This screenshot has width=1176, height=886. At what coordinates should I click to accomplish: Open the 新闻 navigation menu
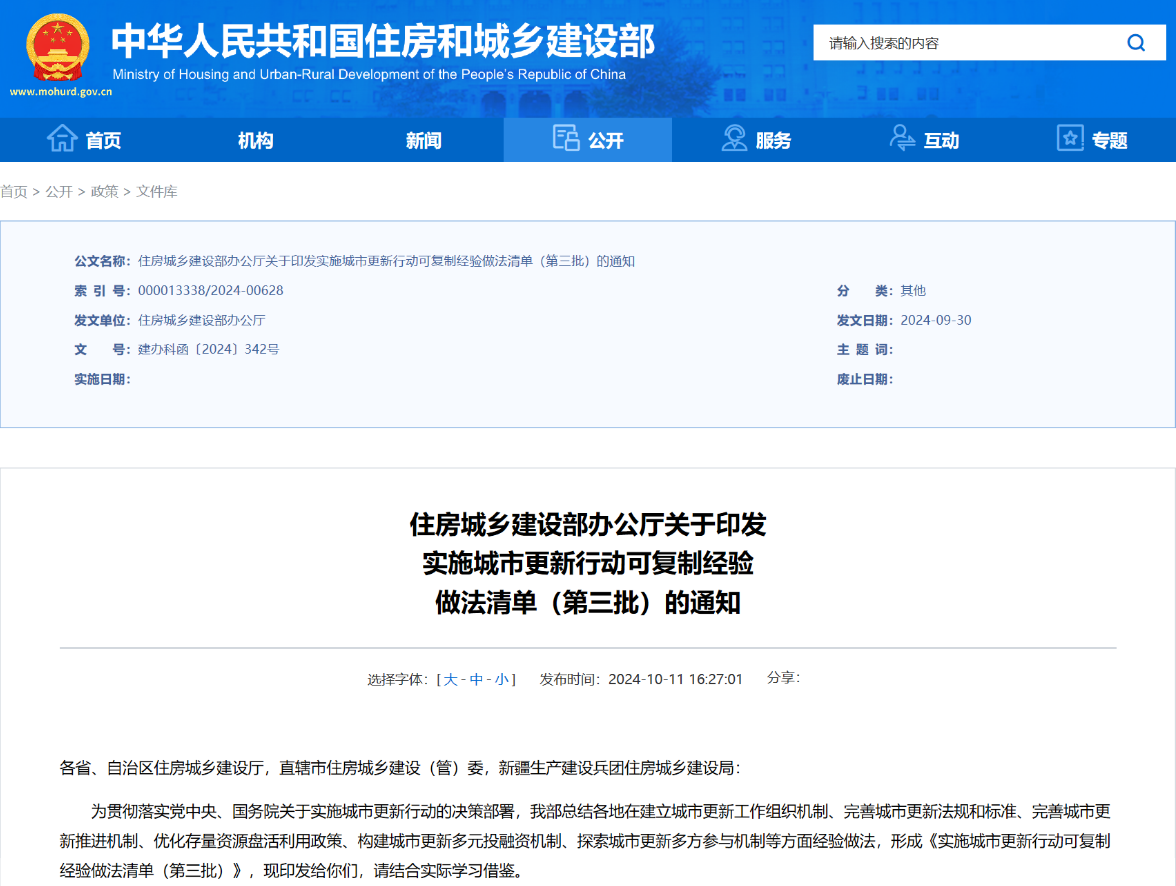pyautogui.click(x=423, y=141)
